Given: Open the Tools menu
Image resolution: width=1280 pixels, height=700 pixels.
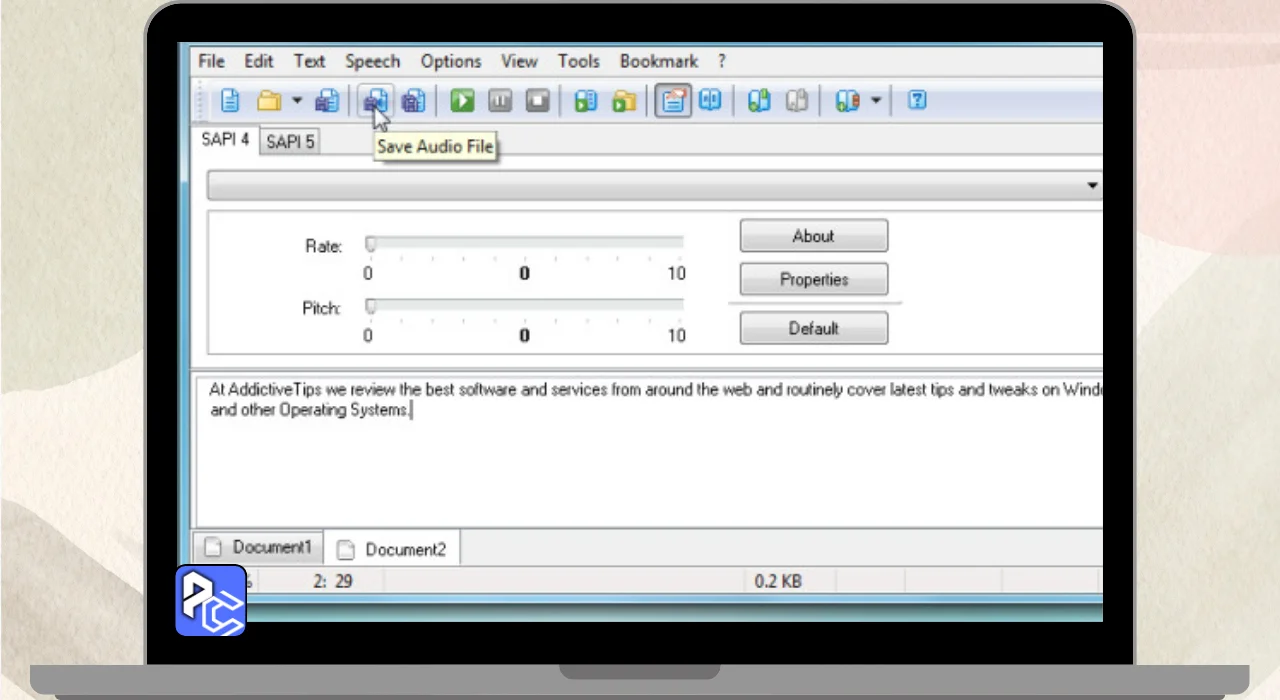Looking at the screenshot, I should pyautogui.click(x=579, y=61).
